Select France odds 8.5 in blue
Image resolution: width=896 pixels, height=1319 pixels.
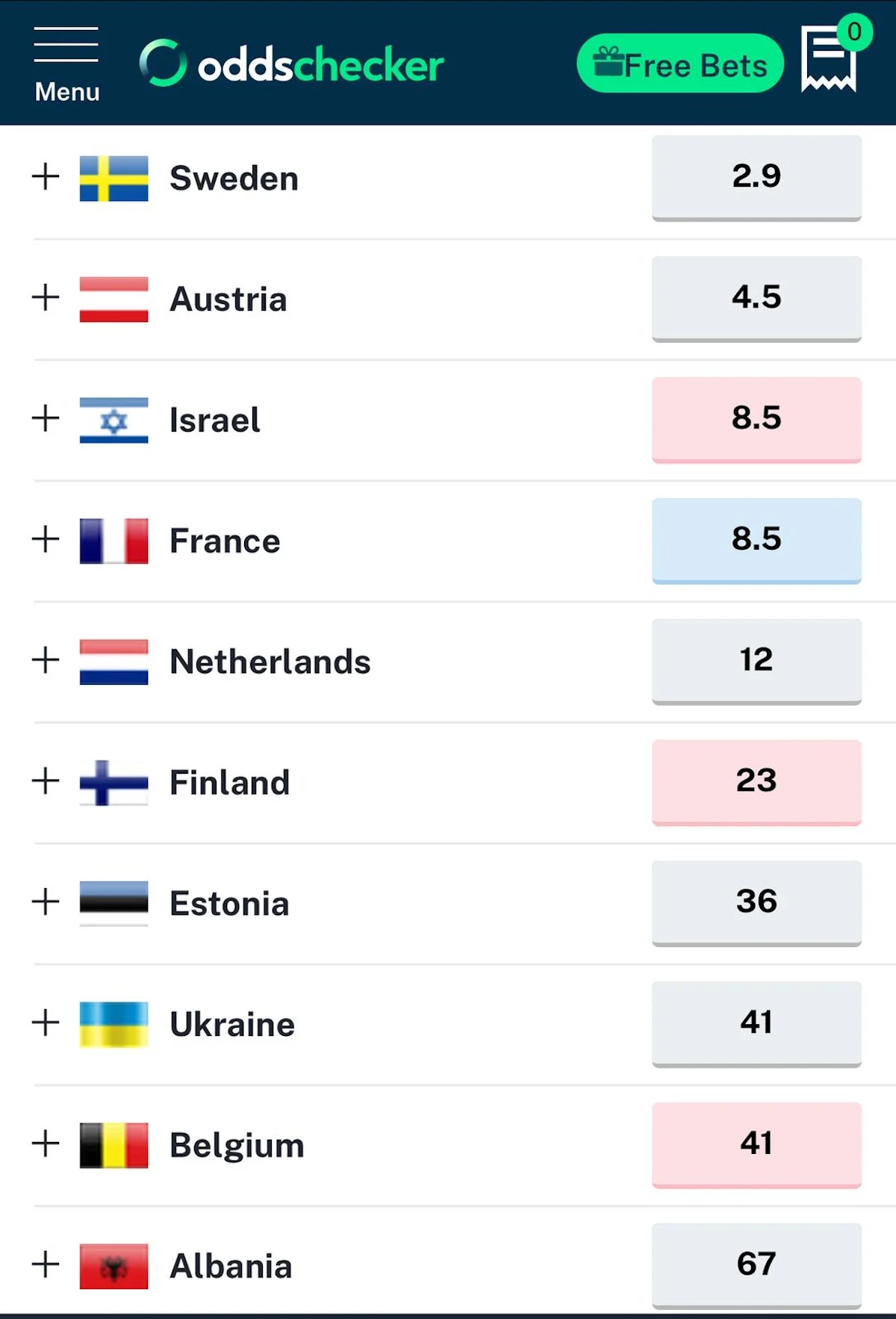coord(756,541)
